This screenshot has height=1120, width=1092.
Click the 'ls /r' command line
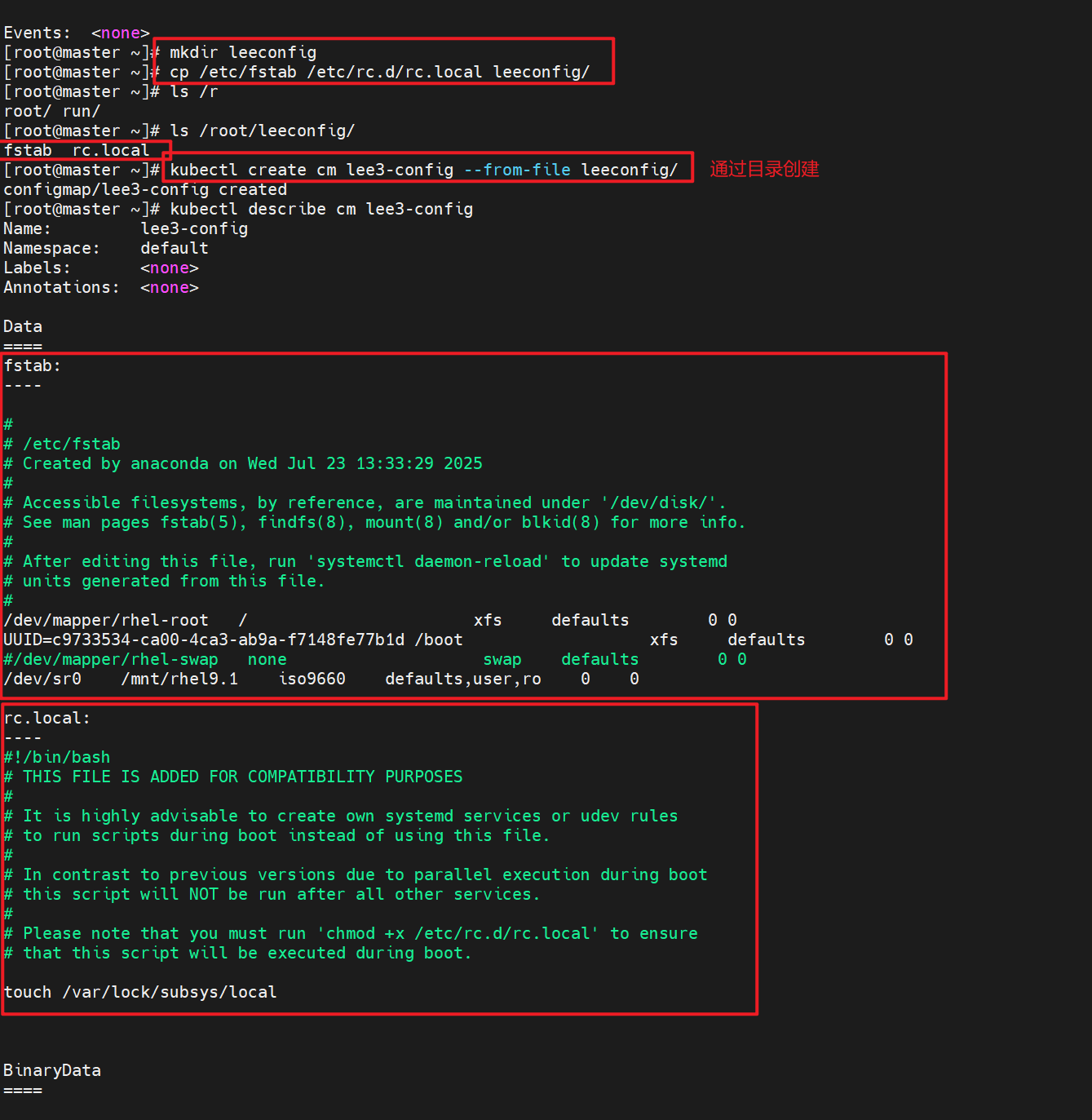194,91
